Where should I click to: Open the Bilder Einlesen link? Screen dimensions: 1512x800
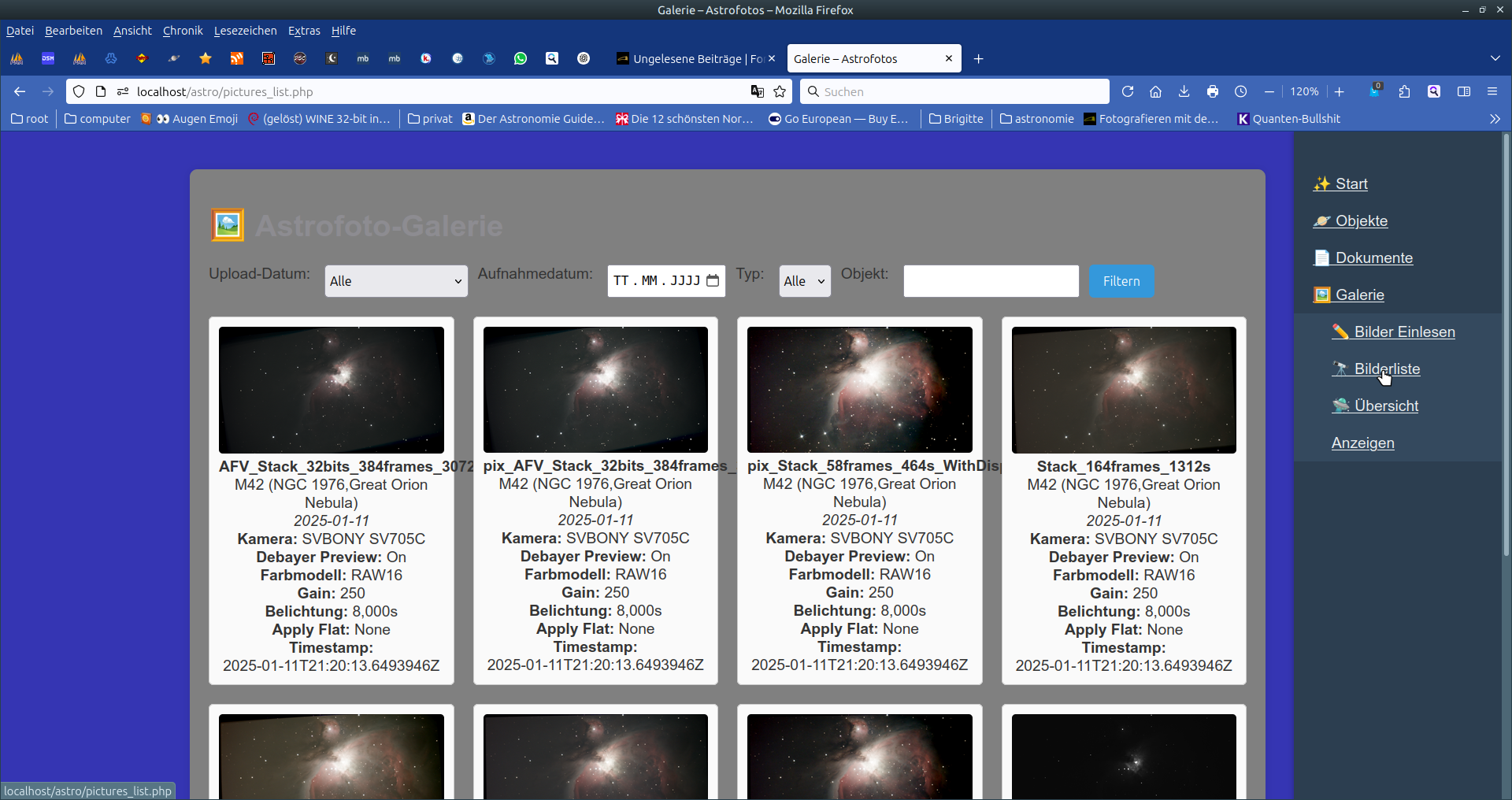(x=1393, y=331)
